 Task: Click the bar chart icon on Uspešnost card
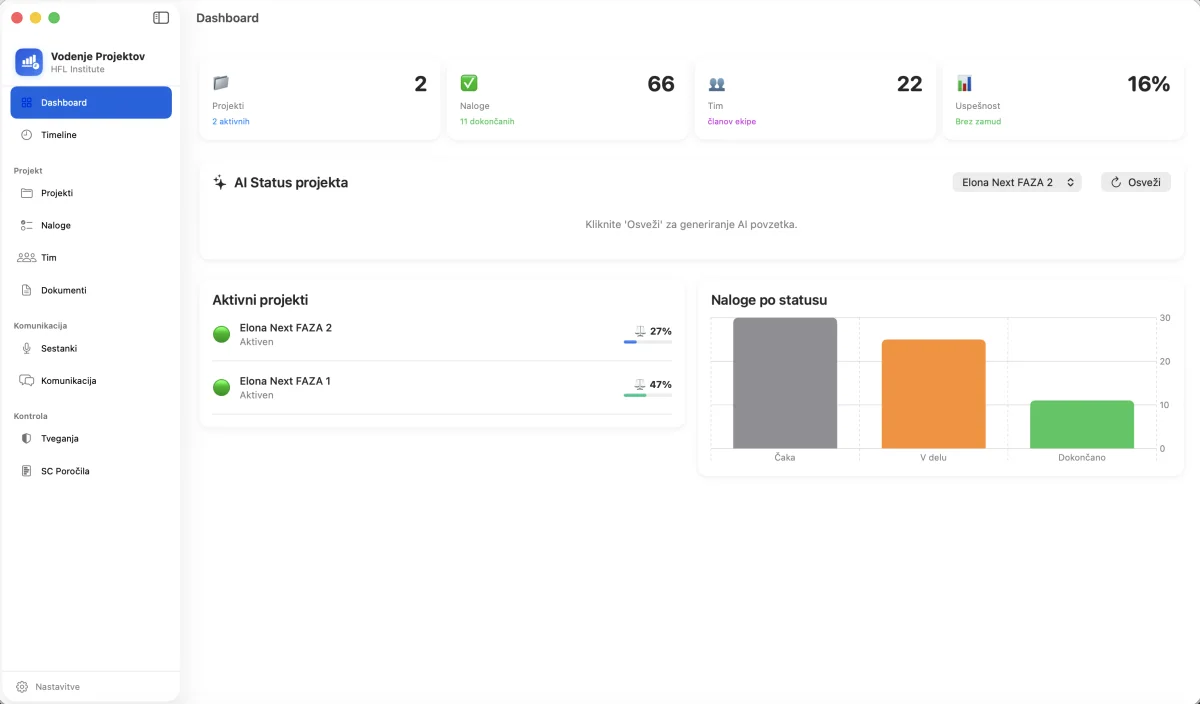(964, 83)
